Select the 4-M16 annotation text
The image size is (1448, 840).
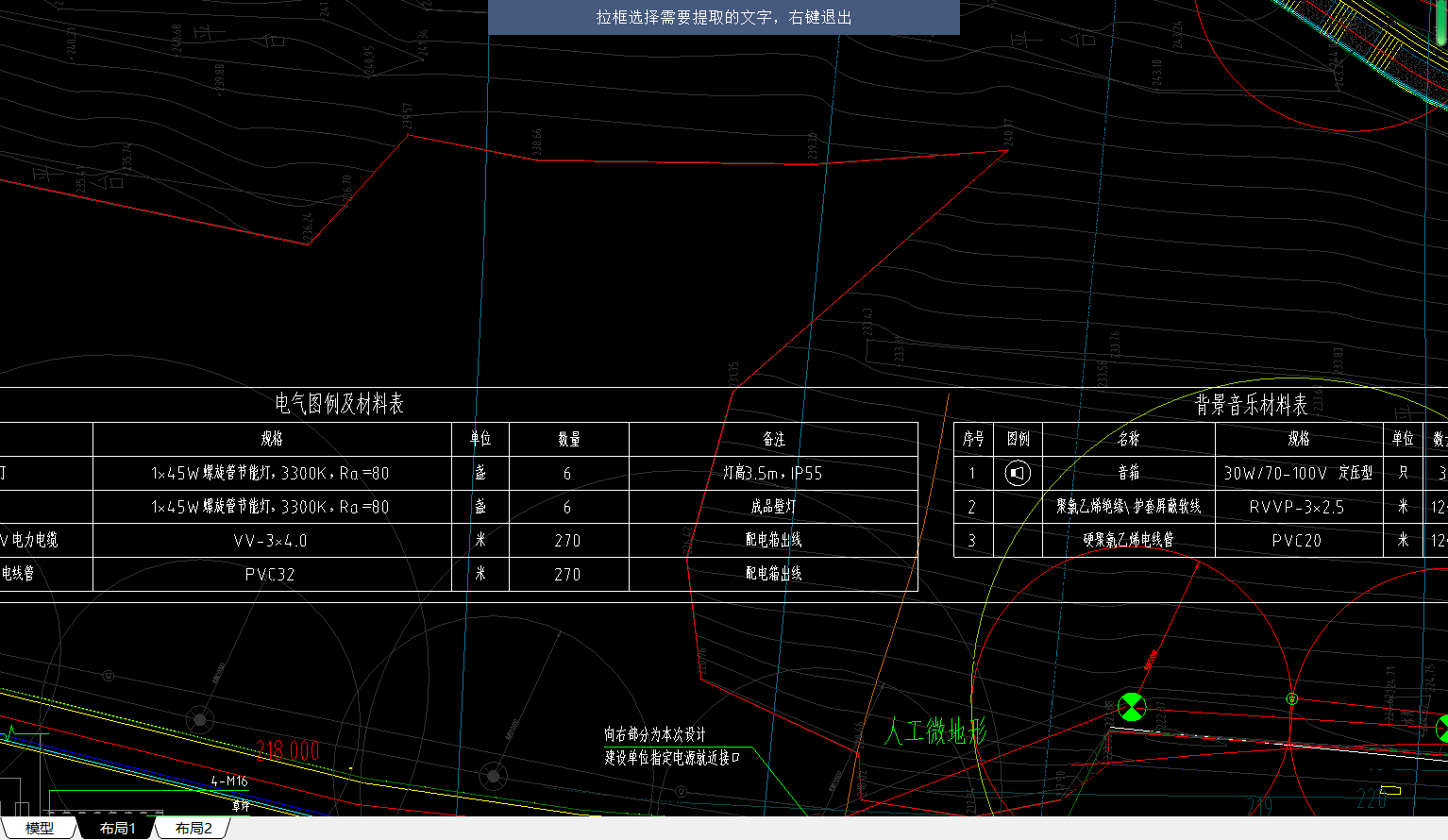(x=229, y=781)
